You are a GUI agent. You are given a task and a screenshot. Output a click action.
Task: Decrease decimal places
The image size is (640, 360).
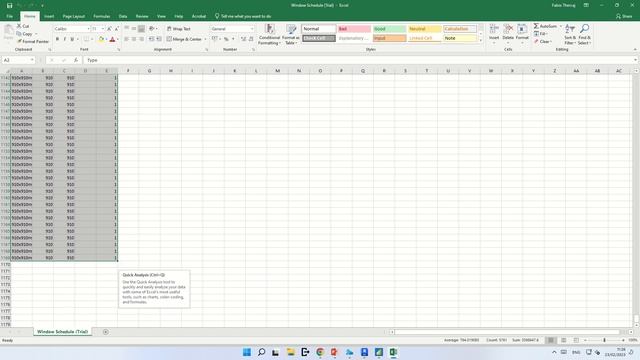click(251, 39)
